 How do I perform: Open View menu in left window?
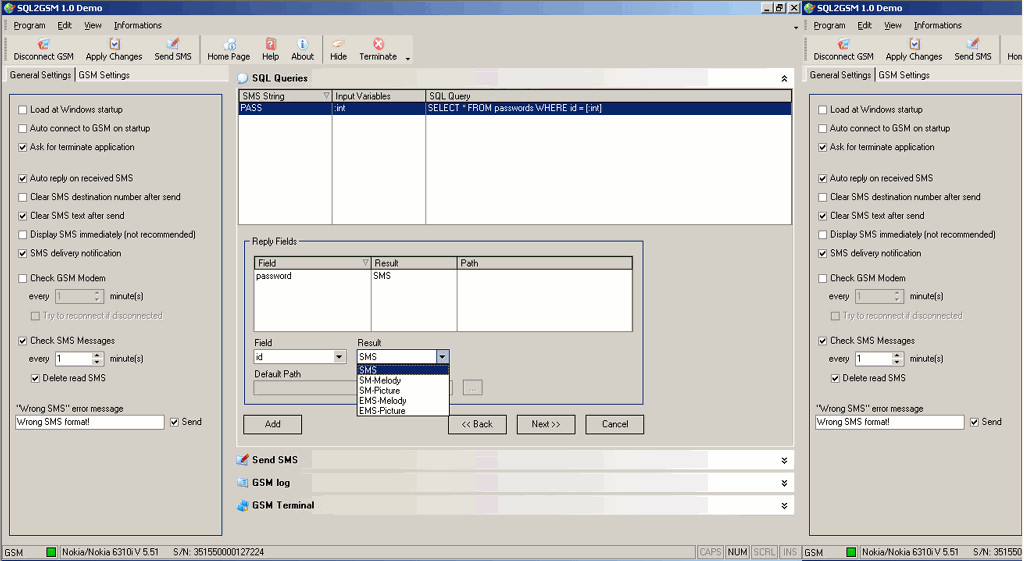click(x=93, y=25)
